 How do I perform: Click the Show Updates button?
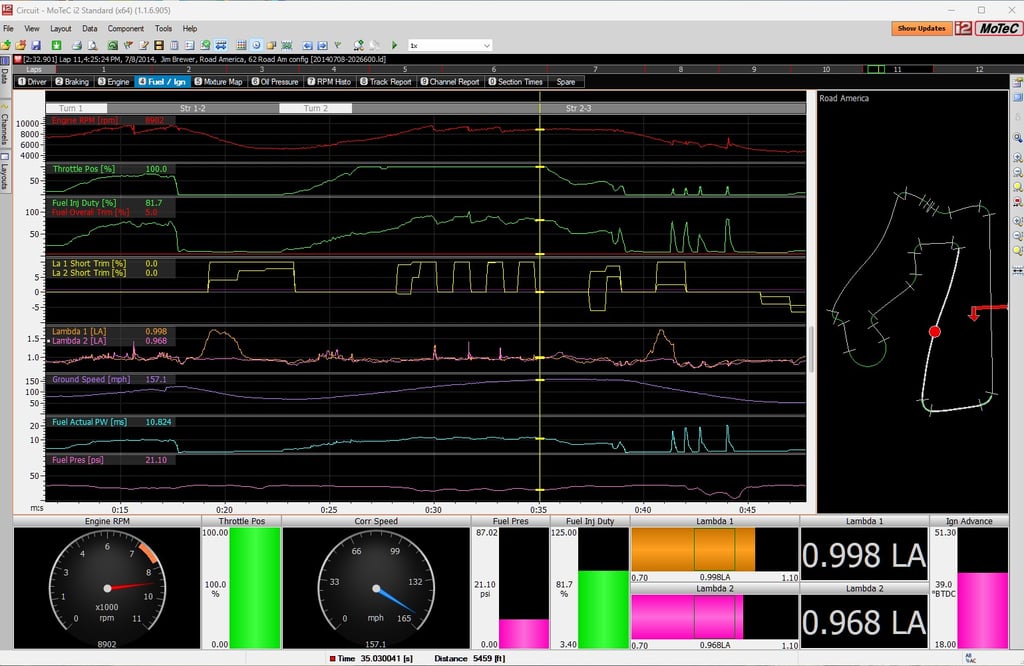pos(921,28)
